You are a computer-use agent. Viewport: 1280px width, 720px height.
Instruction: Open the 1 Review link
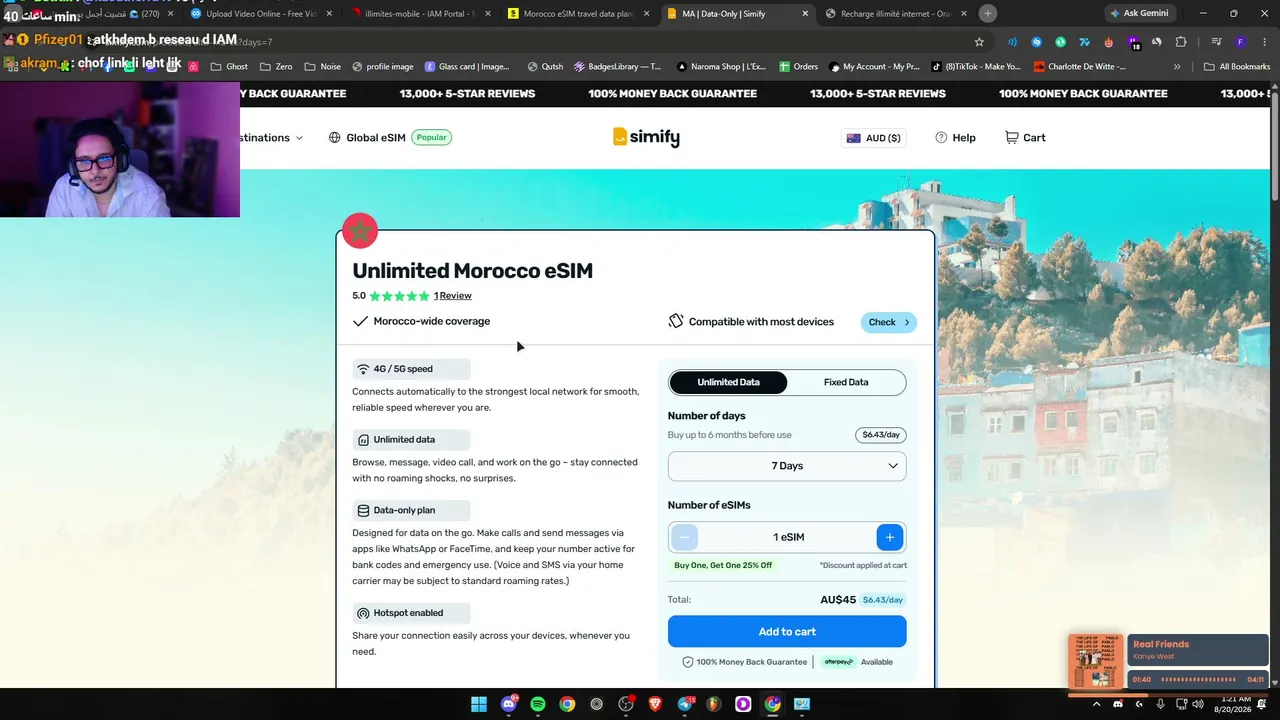tap(453, 296)
